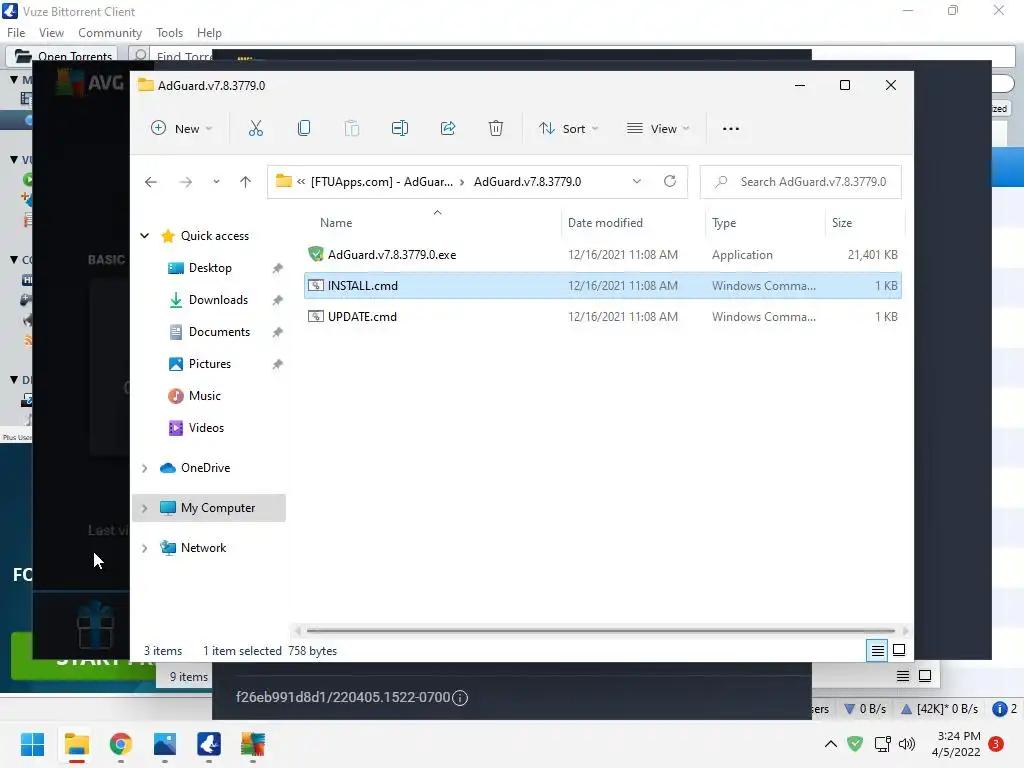Click the Rename icon in Explorer toolbar
Image resolution: width=1024 pixels, height=768 pixels.
400,129
